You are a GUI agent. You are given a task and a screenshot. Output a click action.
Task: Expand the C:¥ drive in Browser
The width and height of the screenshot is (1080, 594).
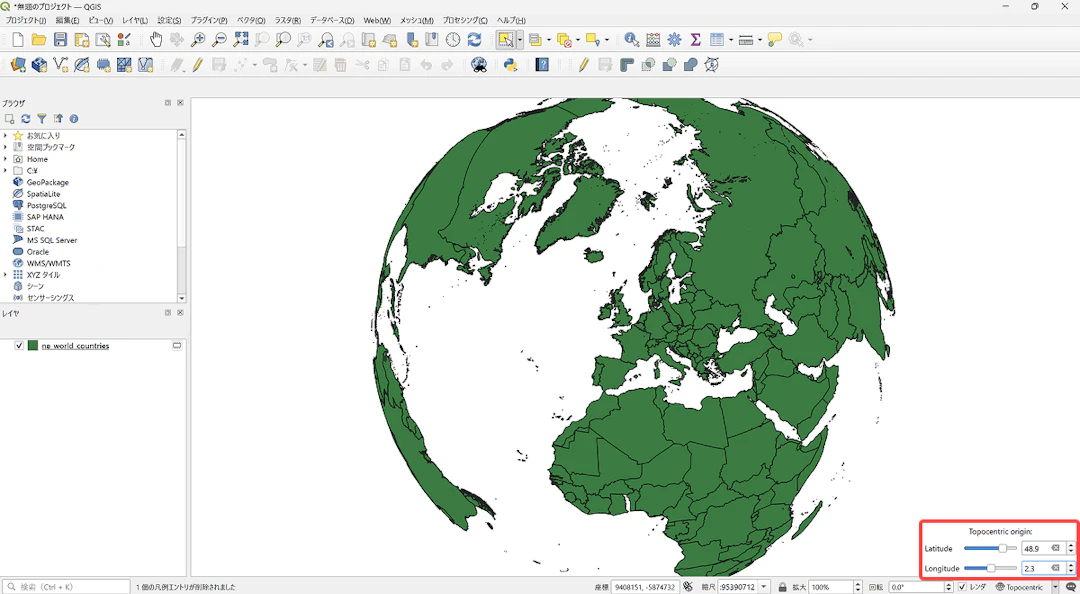[6, 170]
